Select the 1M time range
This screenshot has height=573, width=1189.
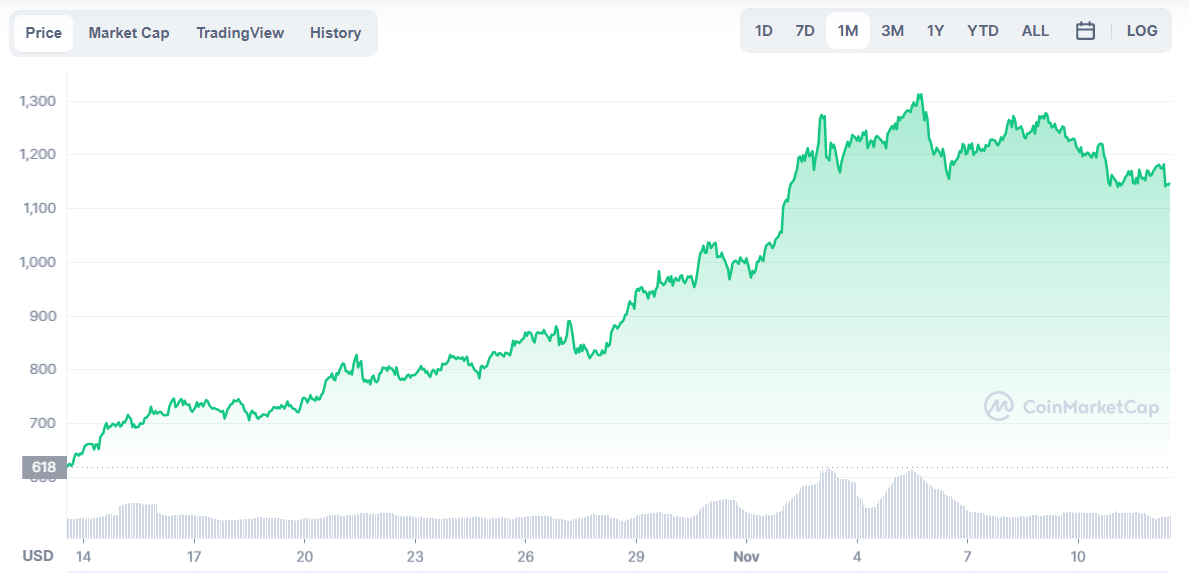point(848,31)
